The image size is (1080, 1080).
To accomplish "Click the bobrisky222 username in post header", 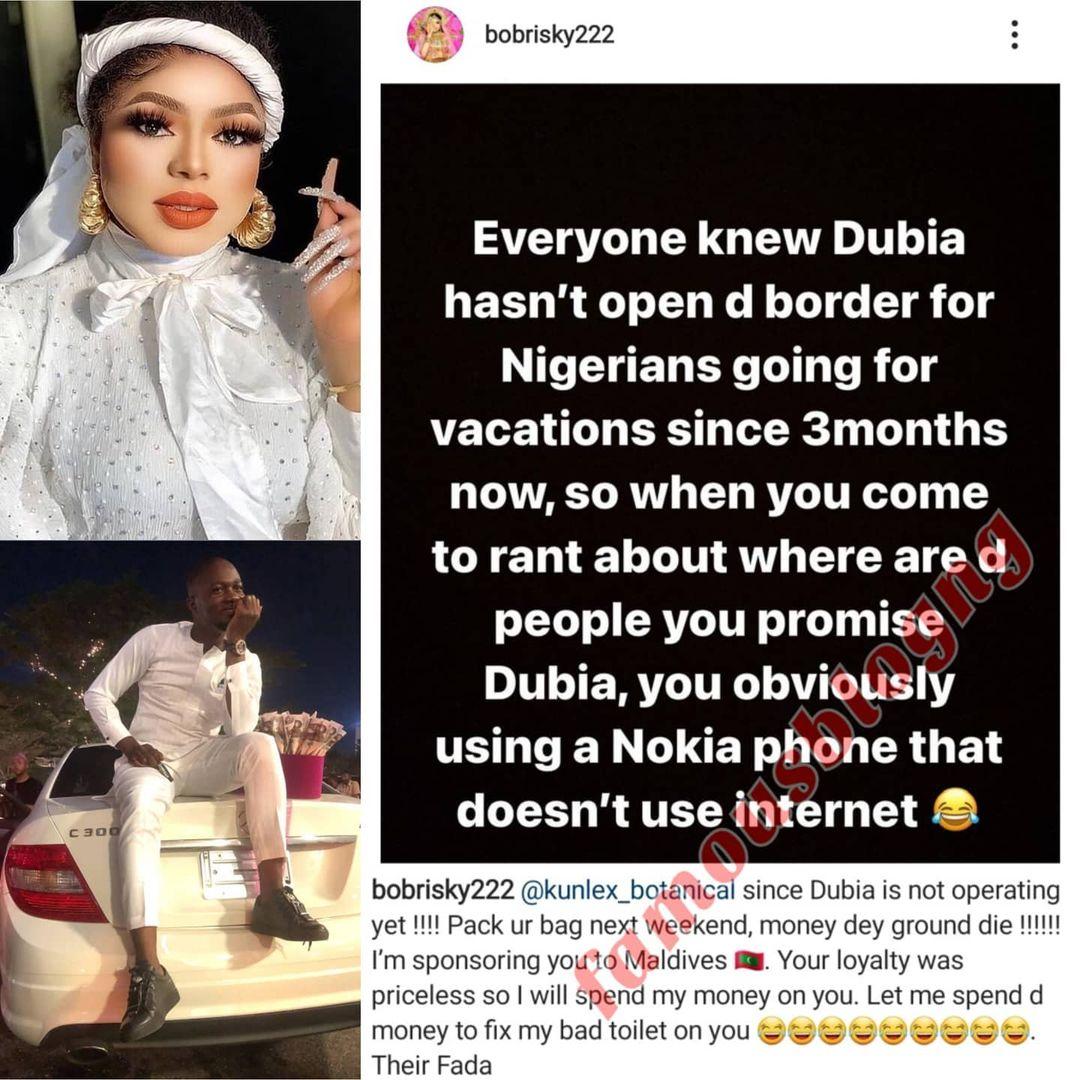I will (549, 34).
